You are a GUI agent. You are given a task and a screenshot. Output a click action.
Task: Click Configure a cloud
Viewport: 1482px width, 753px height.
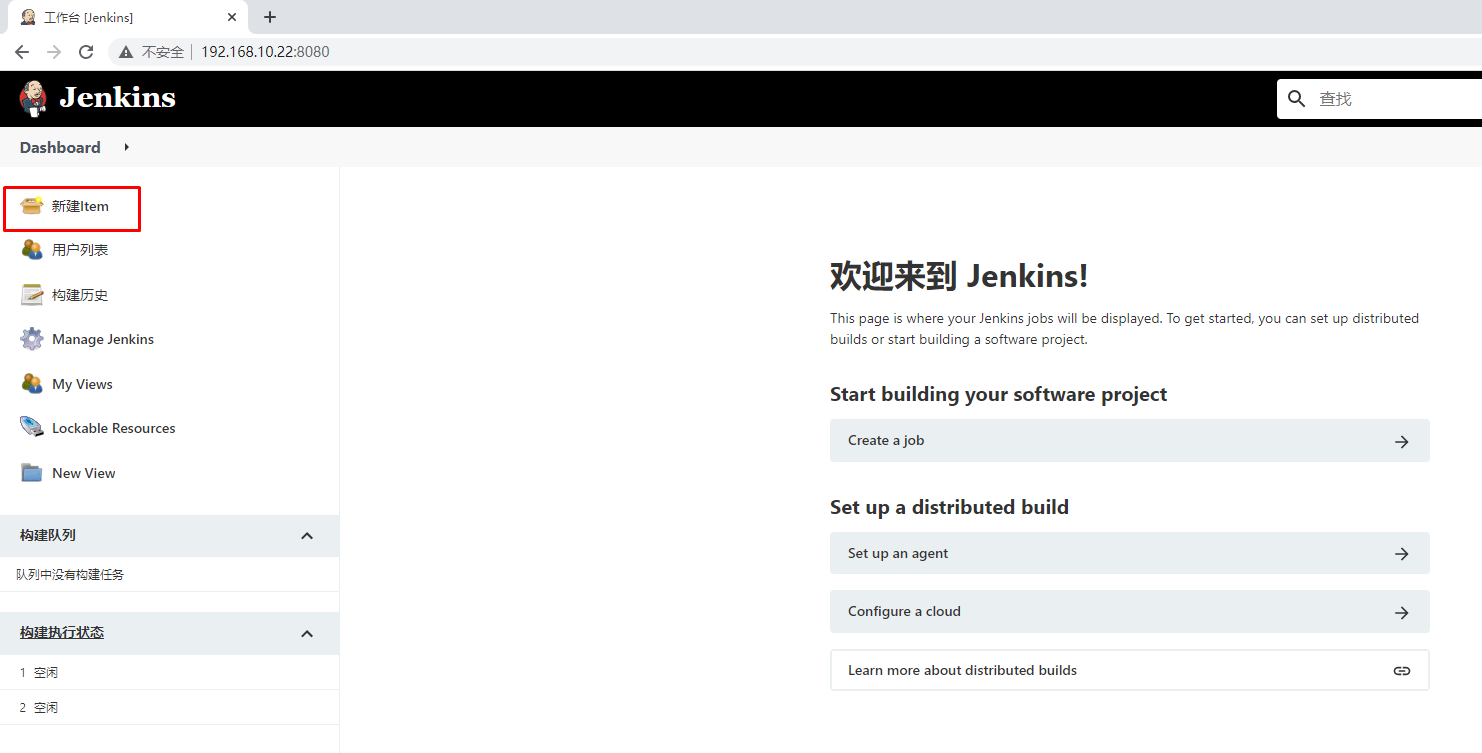click(x=1129, y=612)
